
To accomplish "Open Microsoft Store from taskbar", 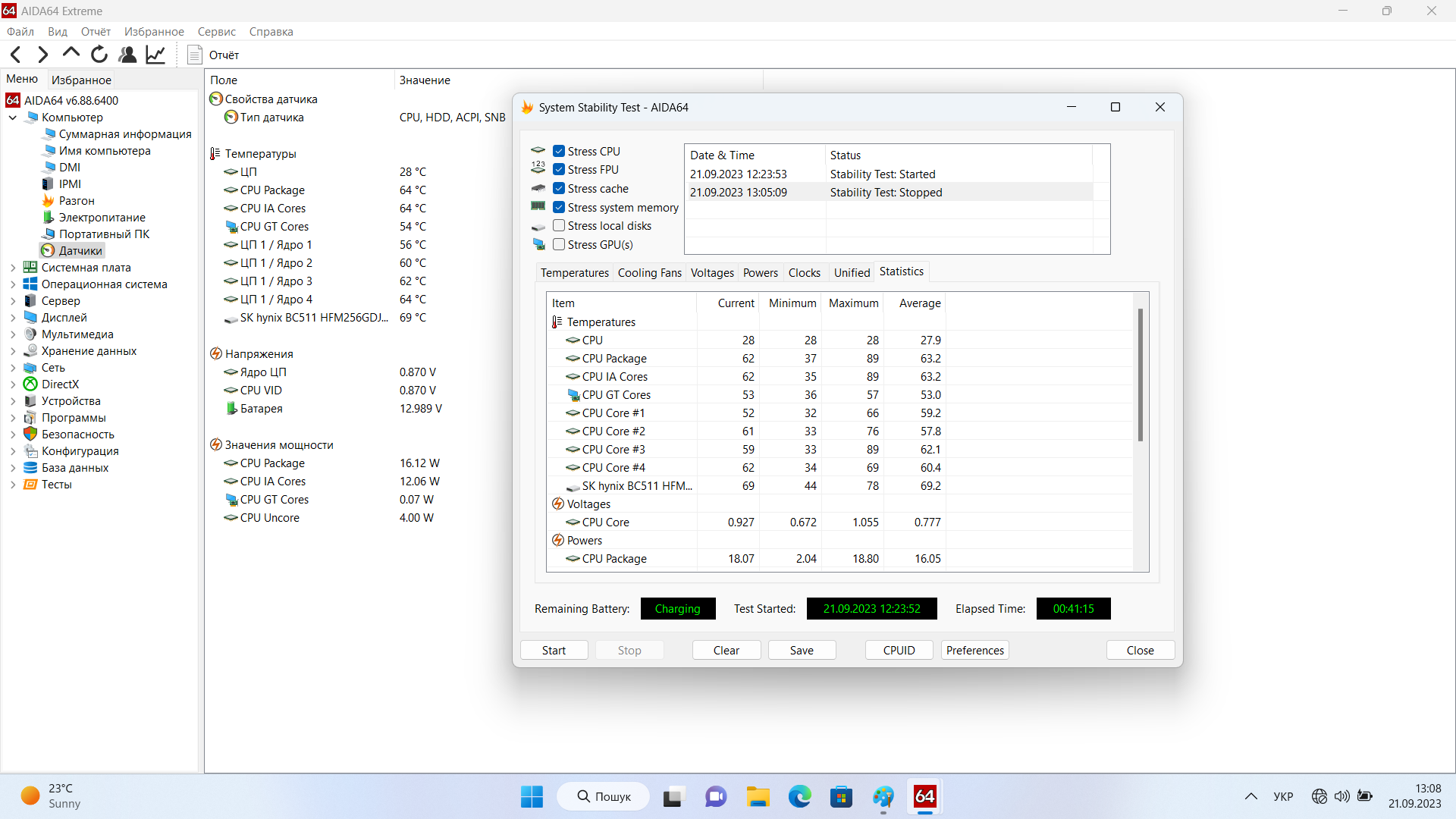I will click(841, 796).
